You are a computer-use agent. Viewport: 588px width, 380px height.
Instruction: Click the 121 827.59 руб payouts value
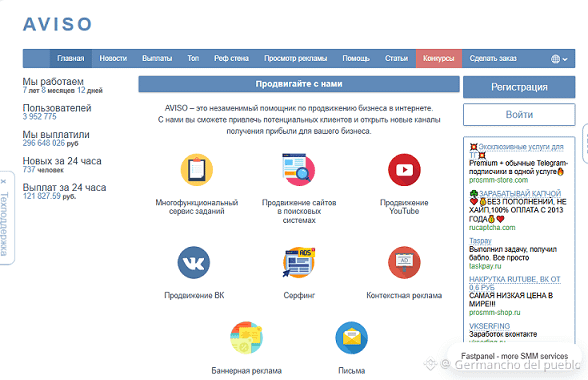pos(49,196)
